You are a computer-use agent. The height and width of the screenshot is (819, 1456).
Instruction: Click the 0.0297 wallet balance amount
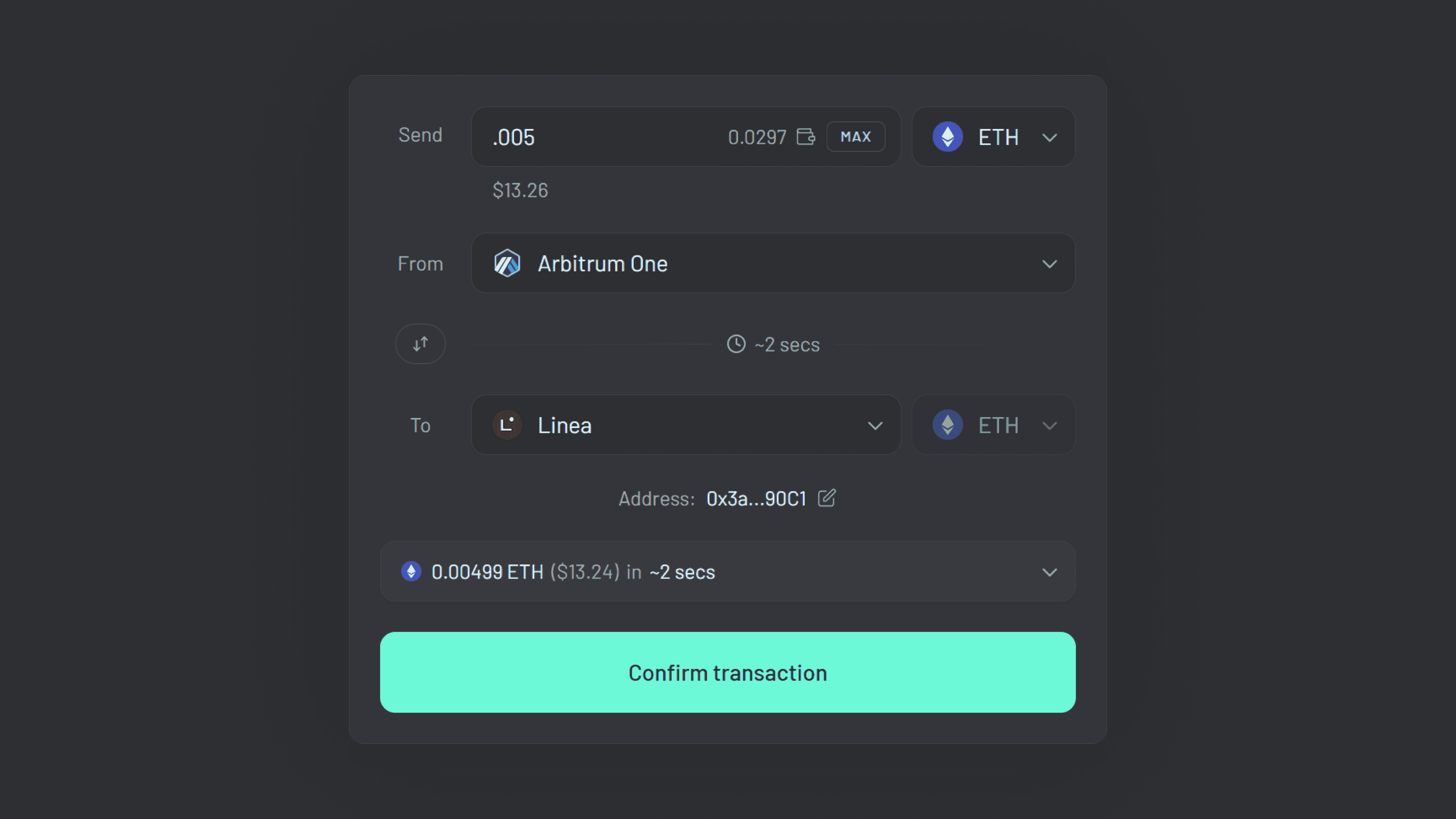pos(758,136)
